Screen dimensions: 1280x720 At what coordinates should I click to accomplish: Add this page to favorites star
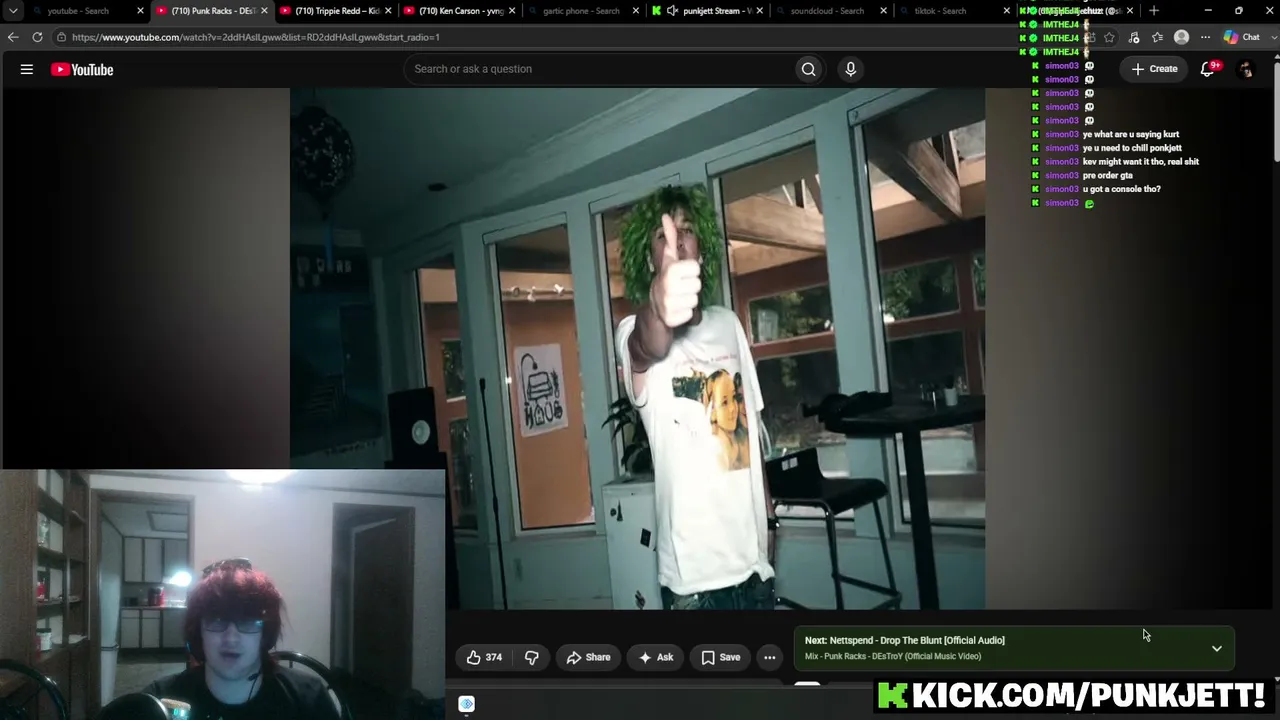1109,37
